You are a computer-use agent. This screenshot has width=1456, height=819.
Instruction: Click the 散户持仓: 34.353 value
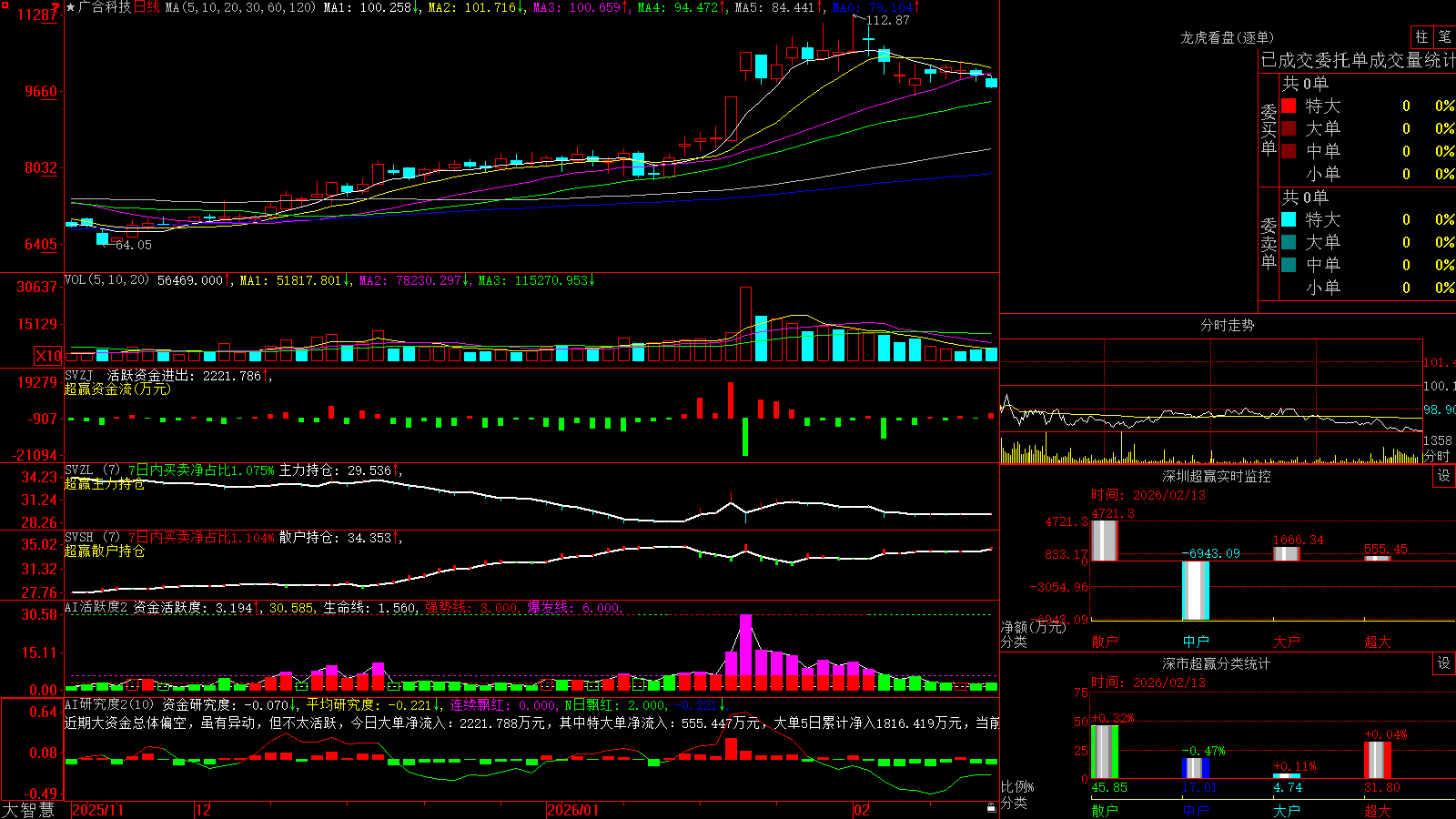335,538
